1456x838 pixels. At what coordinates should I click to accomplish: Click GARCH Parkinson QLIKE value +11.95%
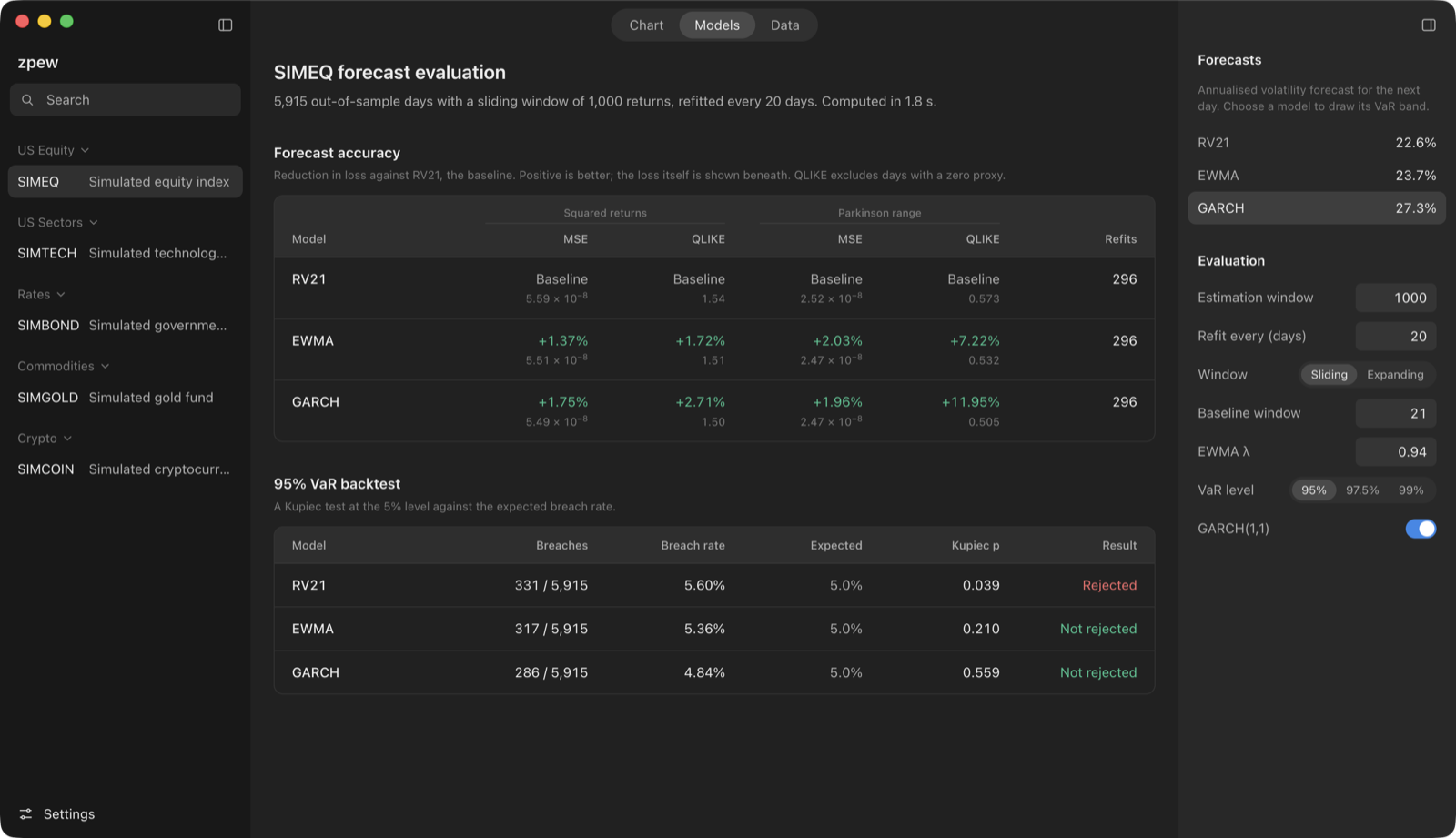[970, 402]
